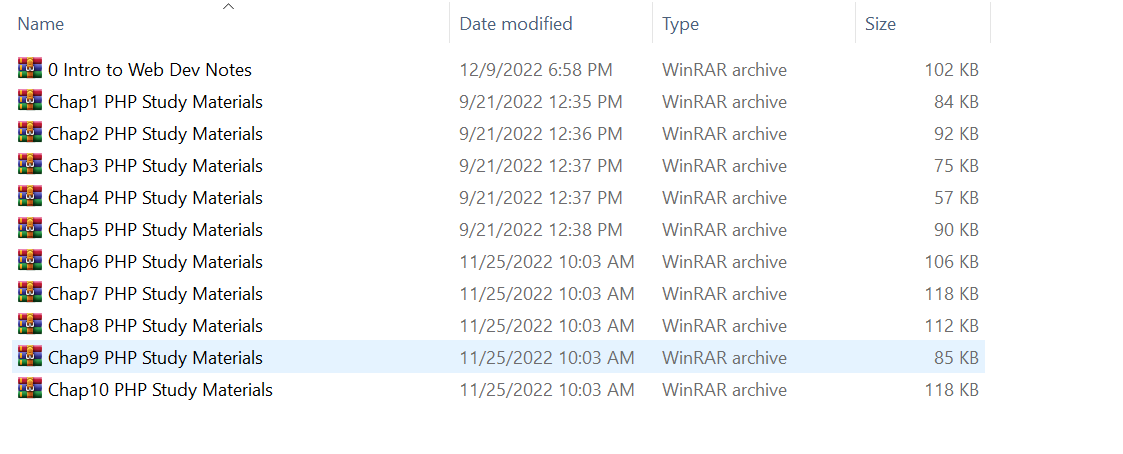Image resolution: width=1123 pixels, height=454 pixels.
Task: Select the Chap5 PHP Study Materials archive icon
Action: point(30,230)
